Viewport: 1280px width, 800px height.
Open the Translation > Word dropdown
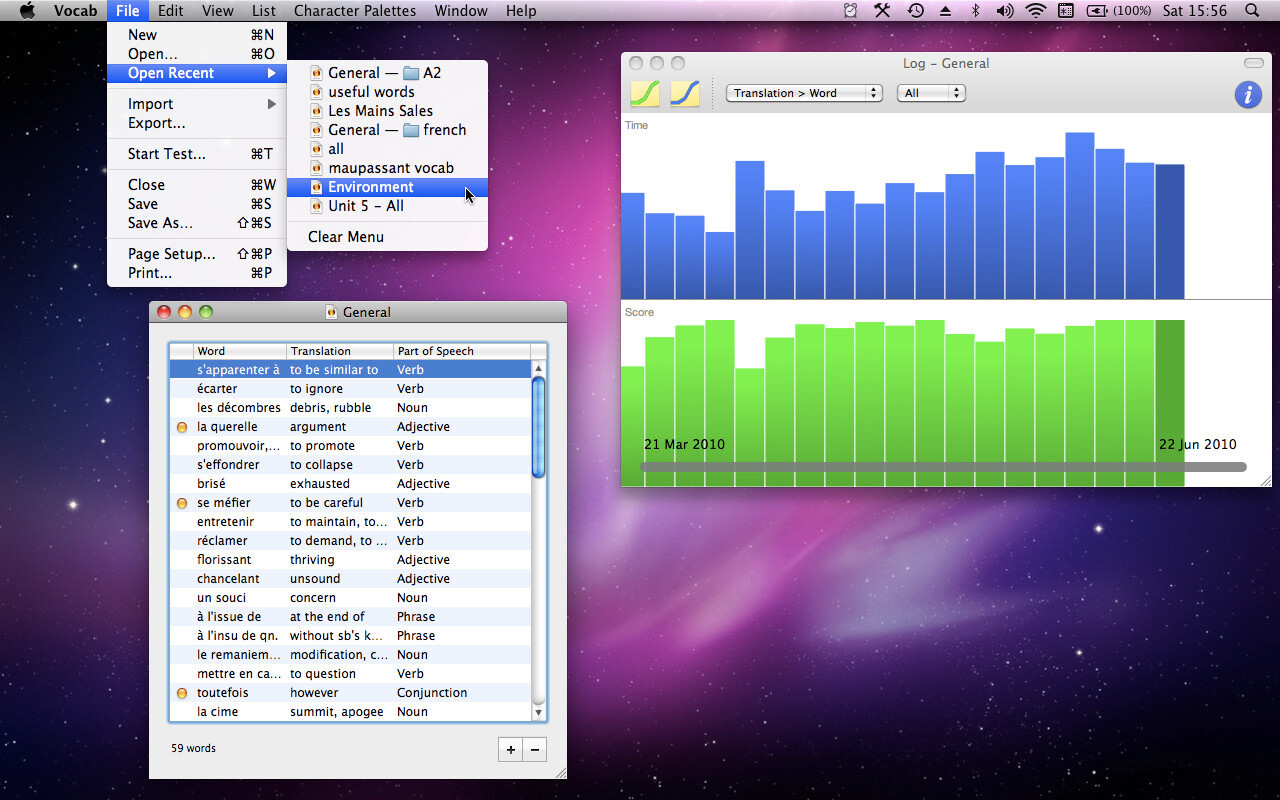click(804, 93)
